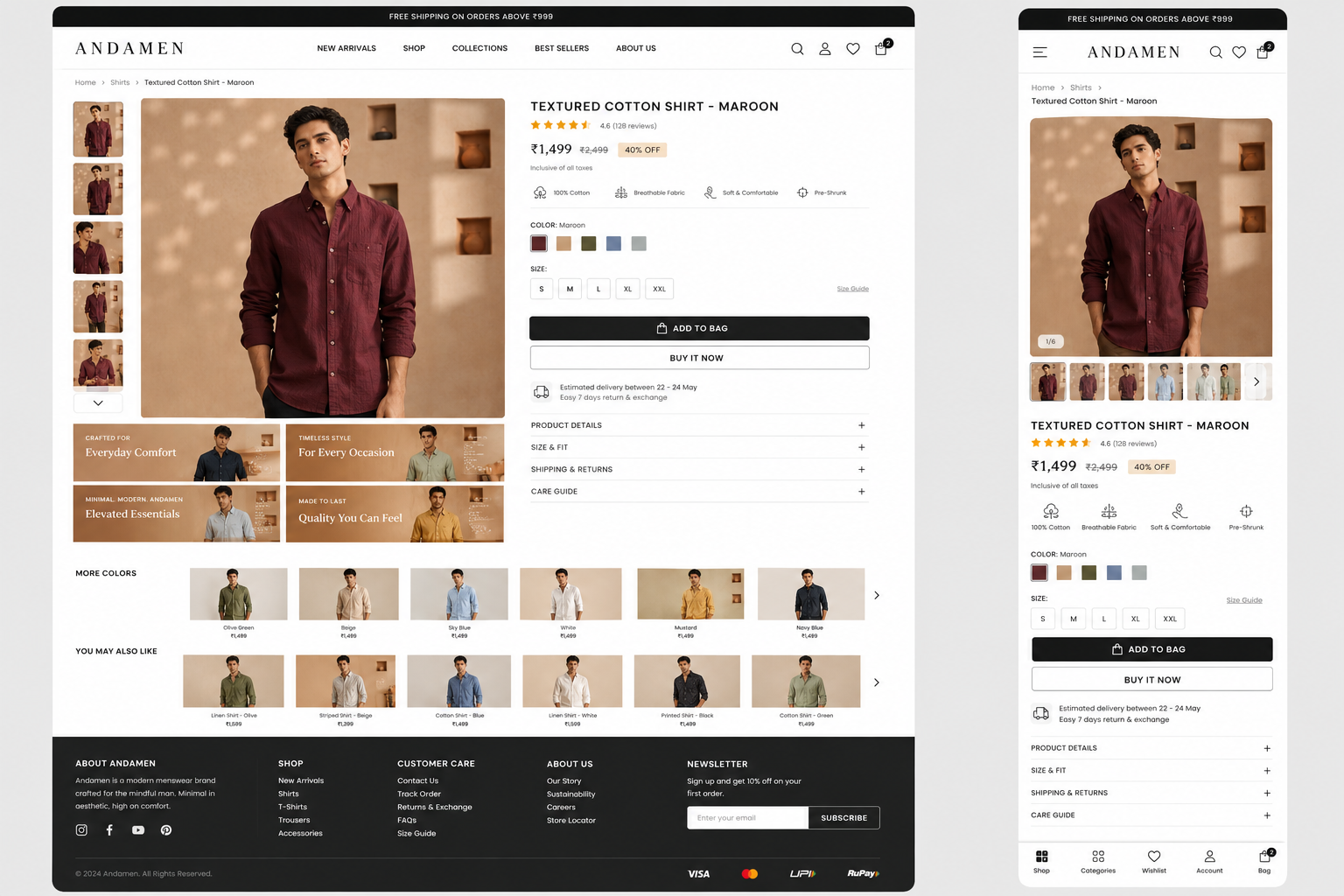This screenshot has width=1344, height=896.
Task: Expand Product Details in the mobile view
Action: point(1151,748)
